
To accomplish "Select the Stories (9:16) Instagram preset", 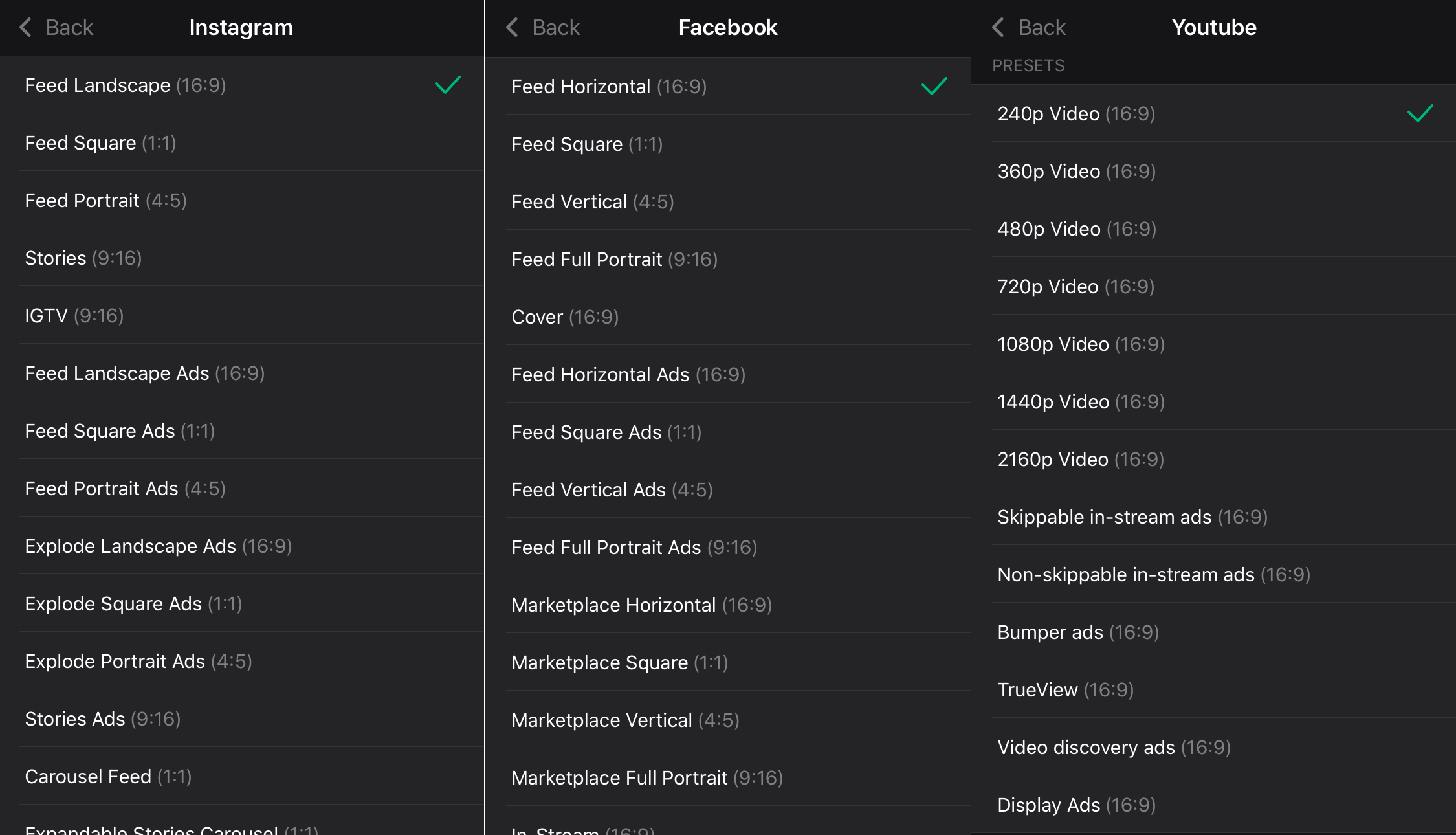I will tap(83, 258).
